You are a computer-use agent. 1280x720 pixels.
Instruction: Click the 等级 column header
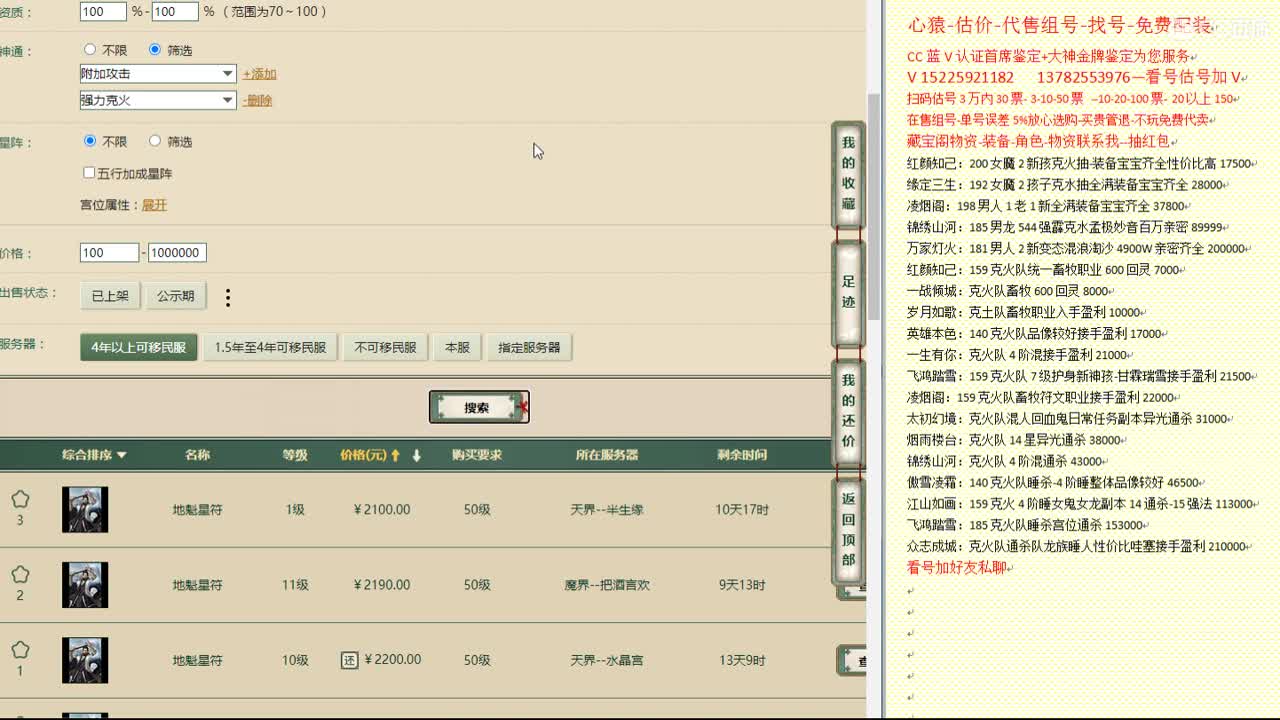click(x=295, y=455)
